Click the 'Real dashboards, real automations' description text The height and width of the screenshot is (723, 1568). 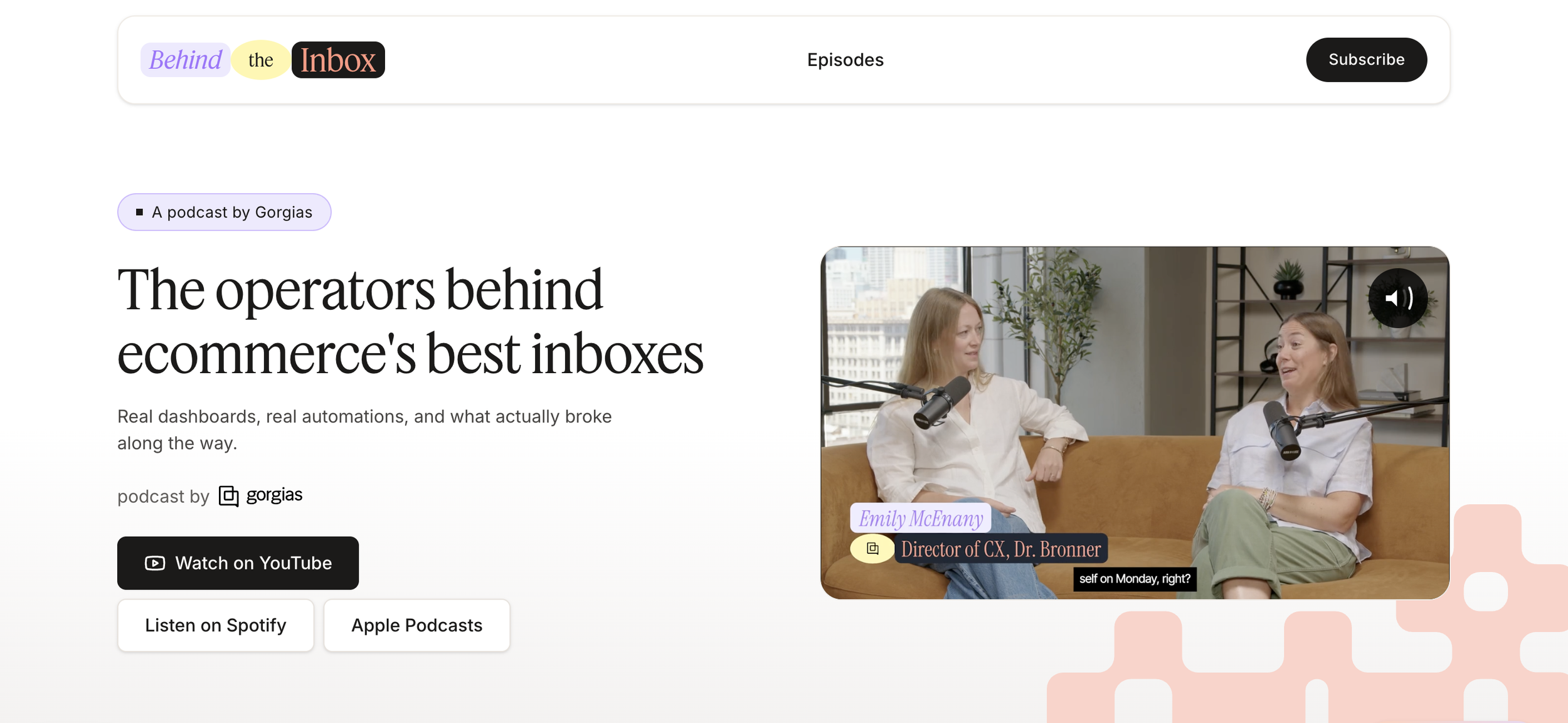pos(364,430)
